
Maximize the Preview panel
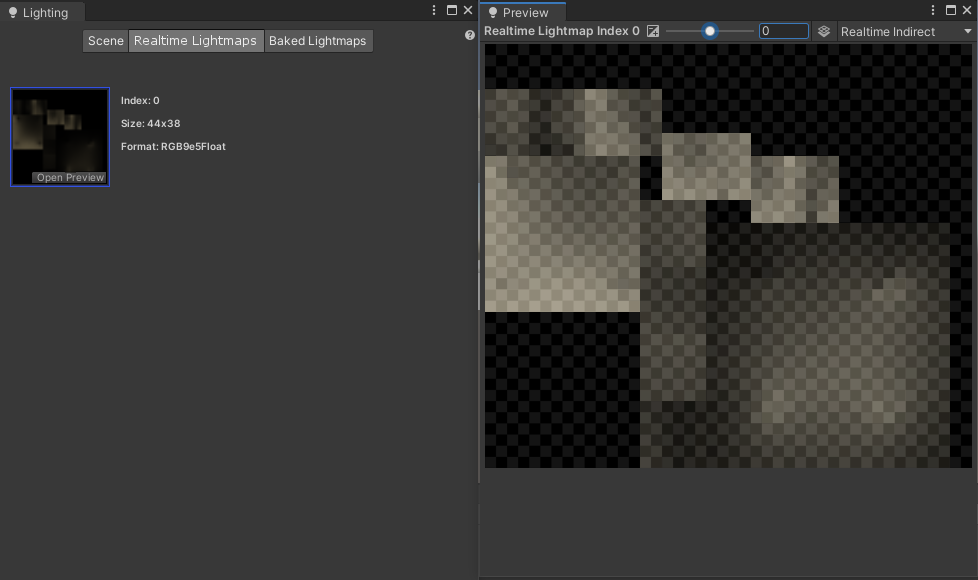(951, 10)
